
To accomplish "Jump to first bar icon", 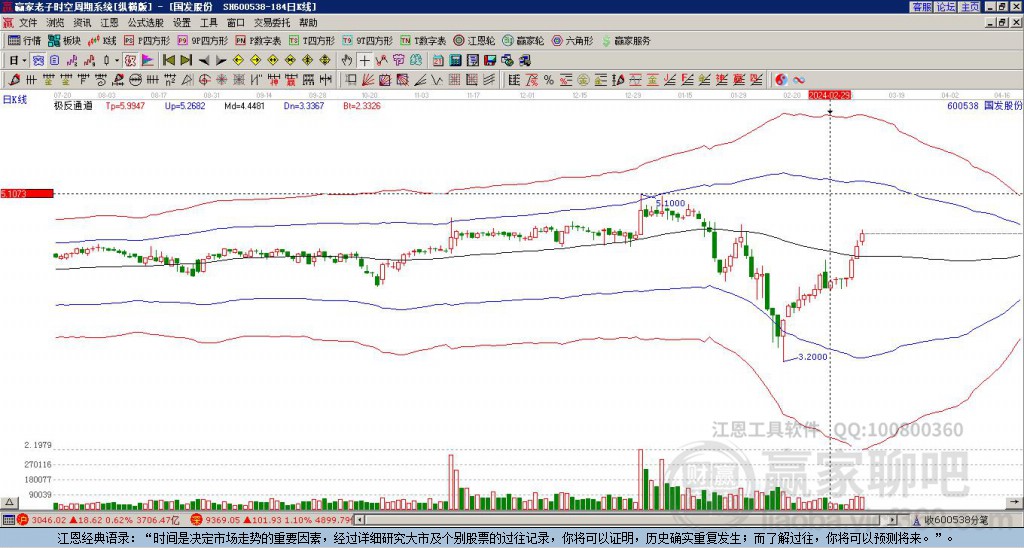I will (168, 61).
